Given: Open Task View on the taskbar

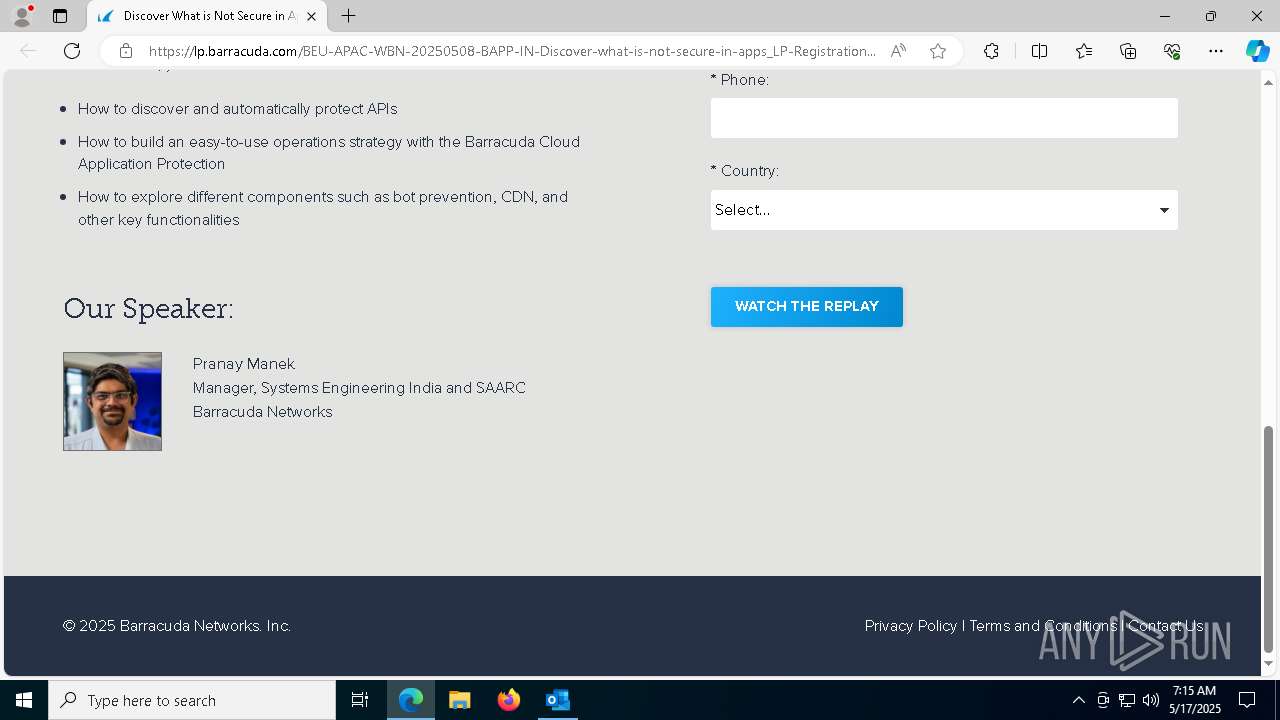Looking at the screenshot, I should pyautogui.click(x=360, y=700).
